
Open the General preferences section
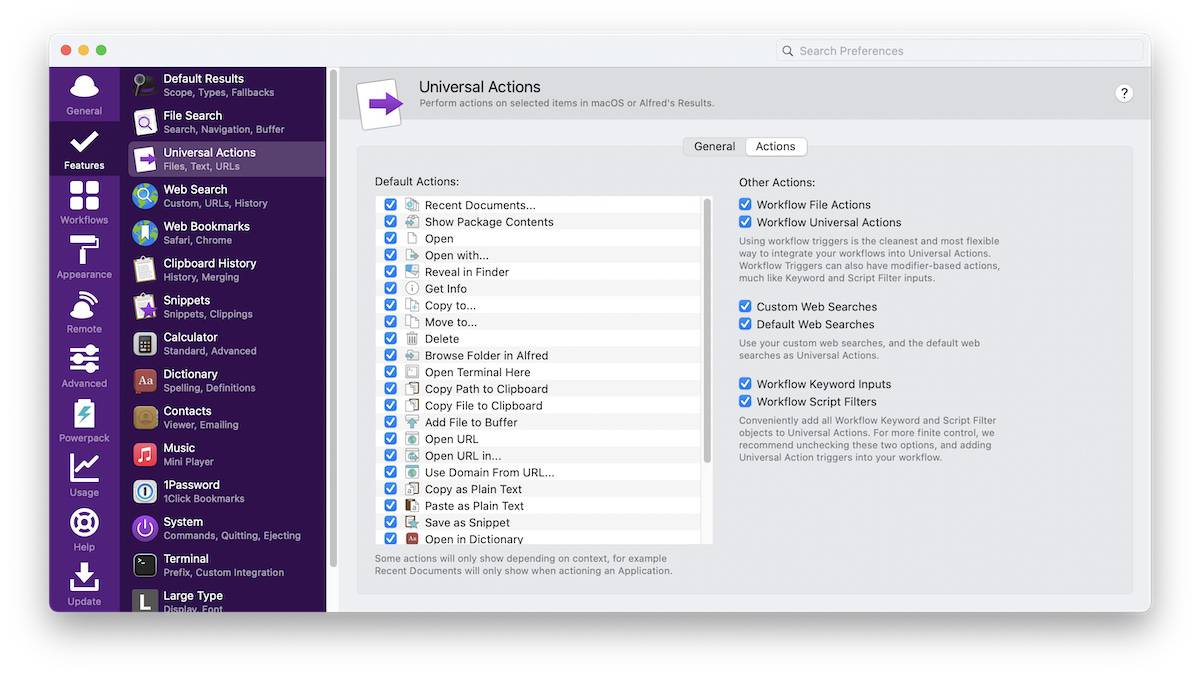pyautogui.click(x=84, y=95)
